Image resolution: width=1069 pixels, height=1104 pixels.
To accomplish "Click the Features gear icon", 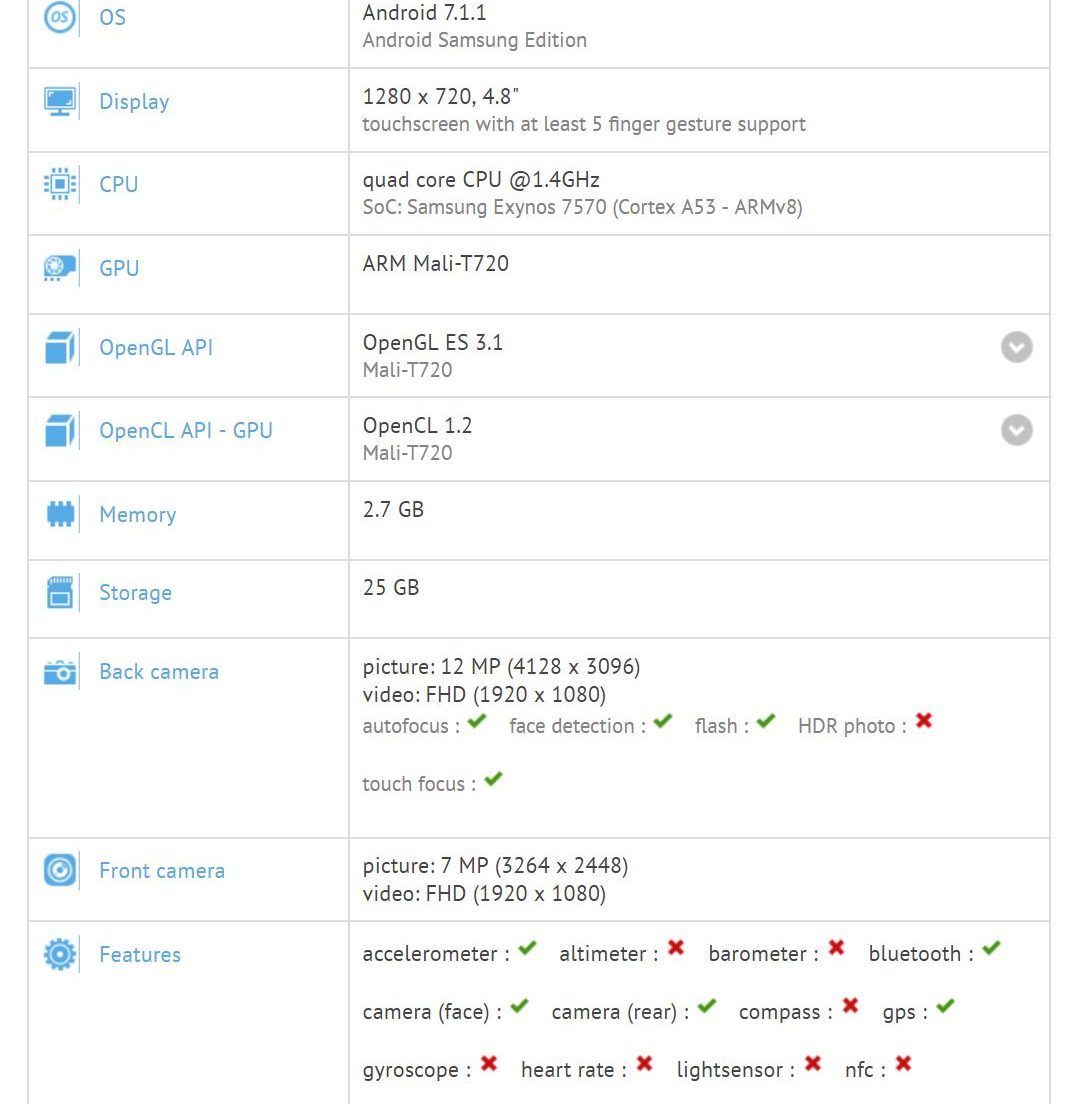I will 60,955.
